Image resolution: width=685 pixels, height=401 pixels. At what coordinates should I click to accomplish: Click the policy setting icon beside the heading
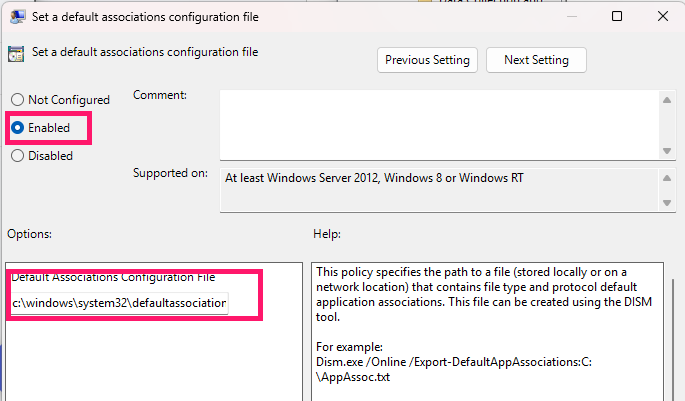(16, 54)
